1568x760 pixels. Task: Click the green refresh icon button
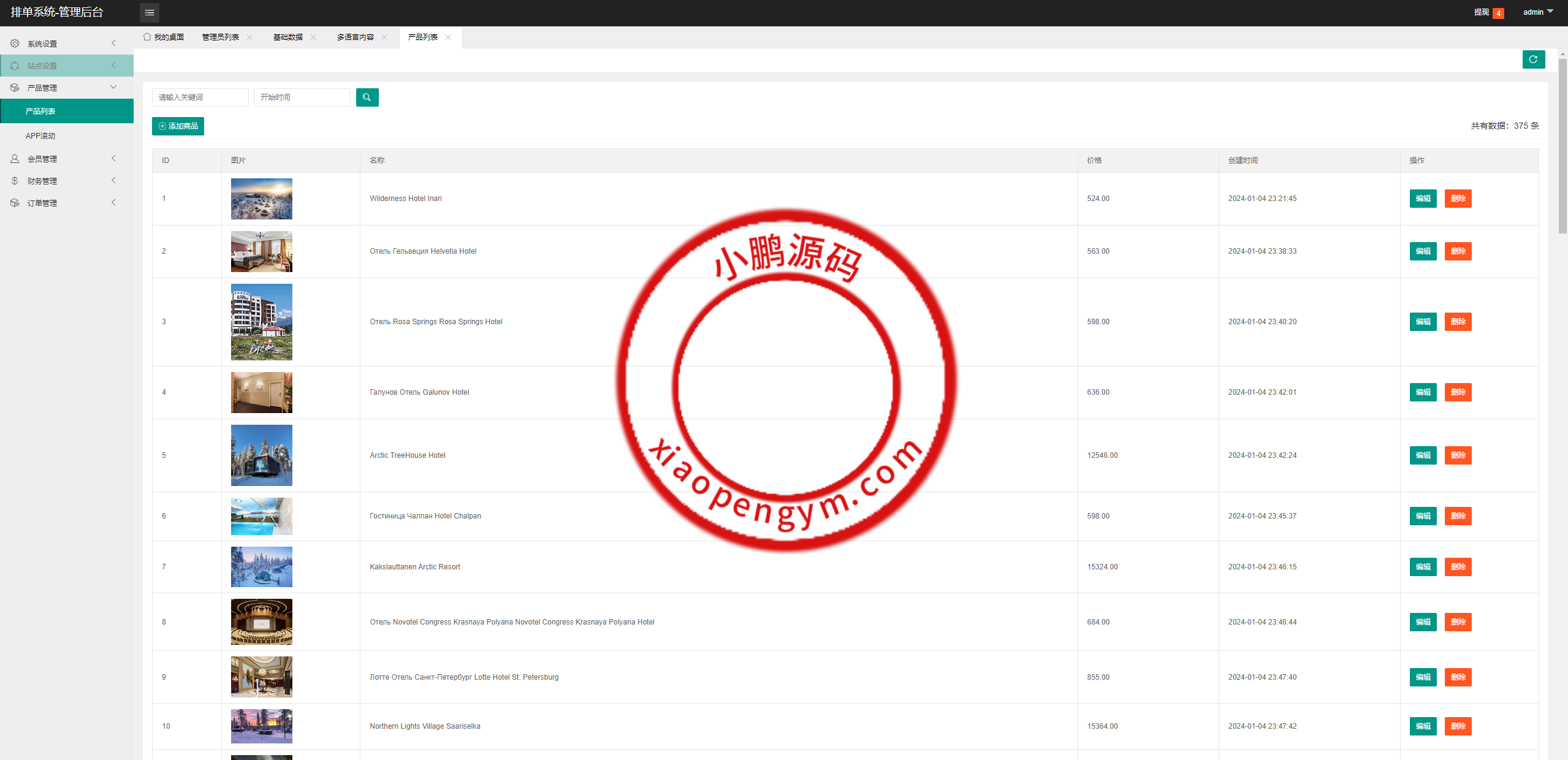[x=1533, y=59]
